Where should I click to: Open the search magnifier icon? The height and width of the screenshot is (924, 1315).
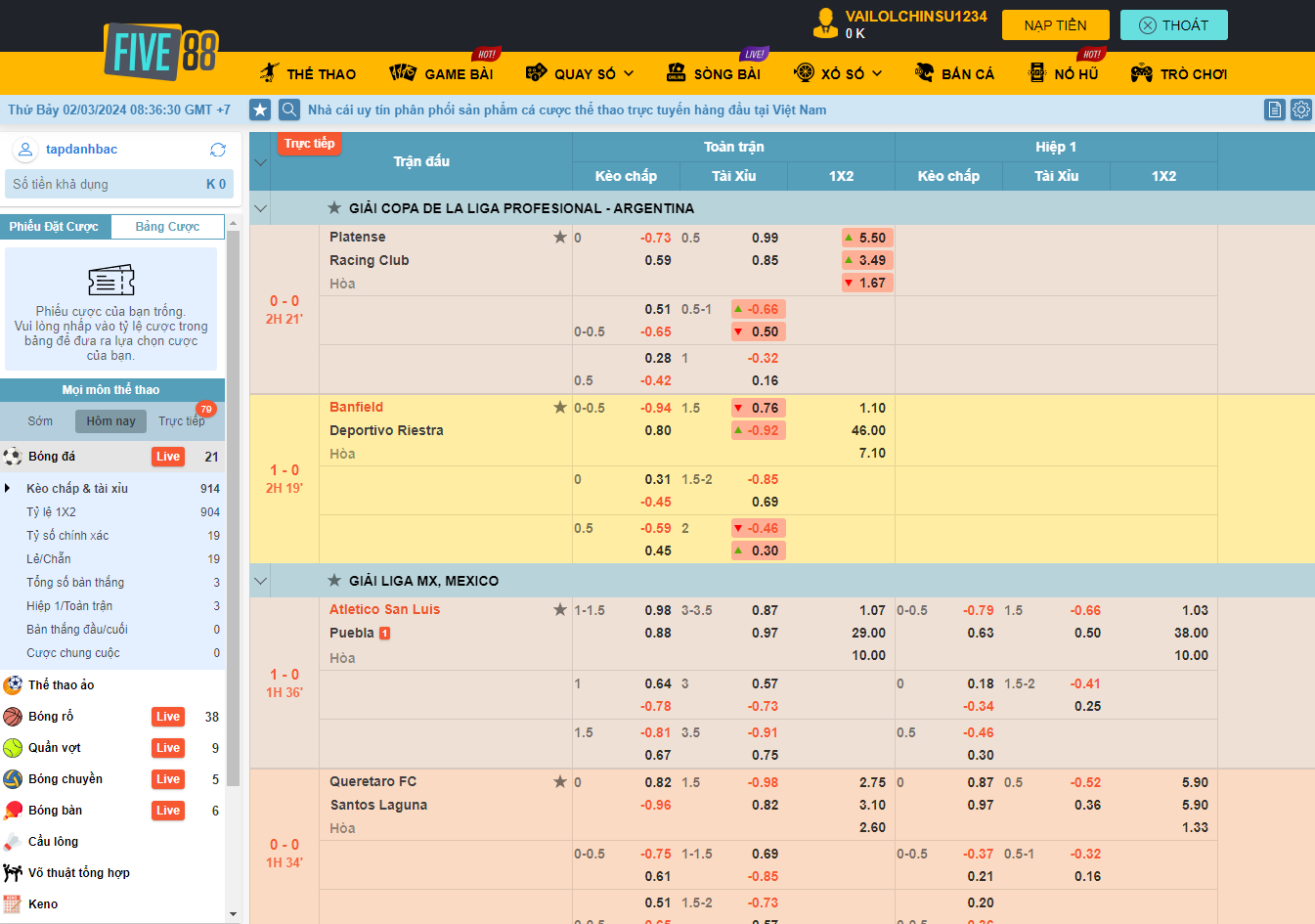pos(289,110)
